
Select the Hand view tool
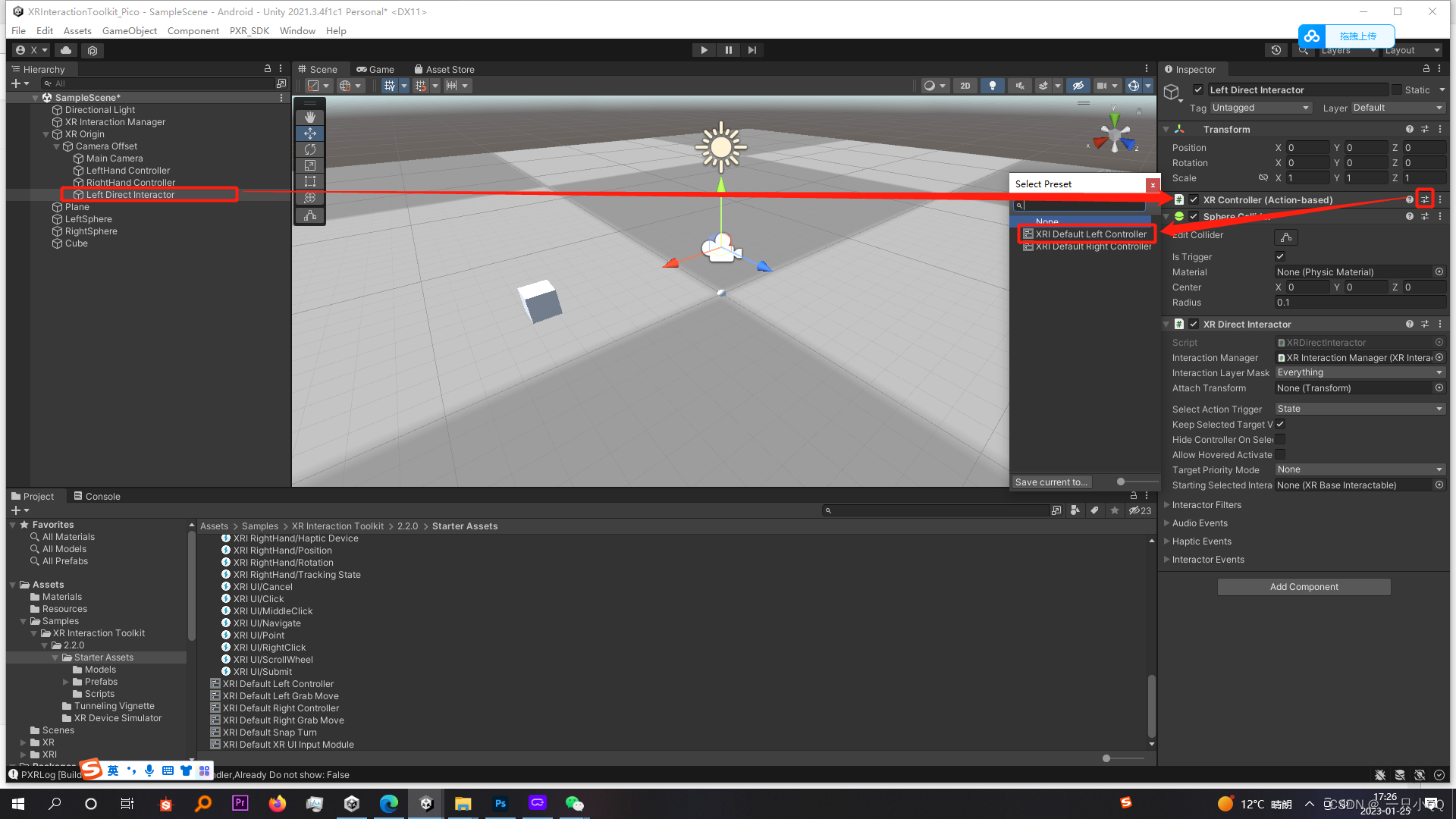point(309,117)
